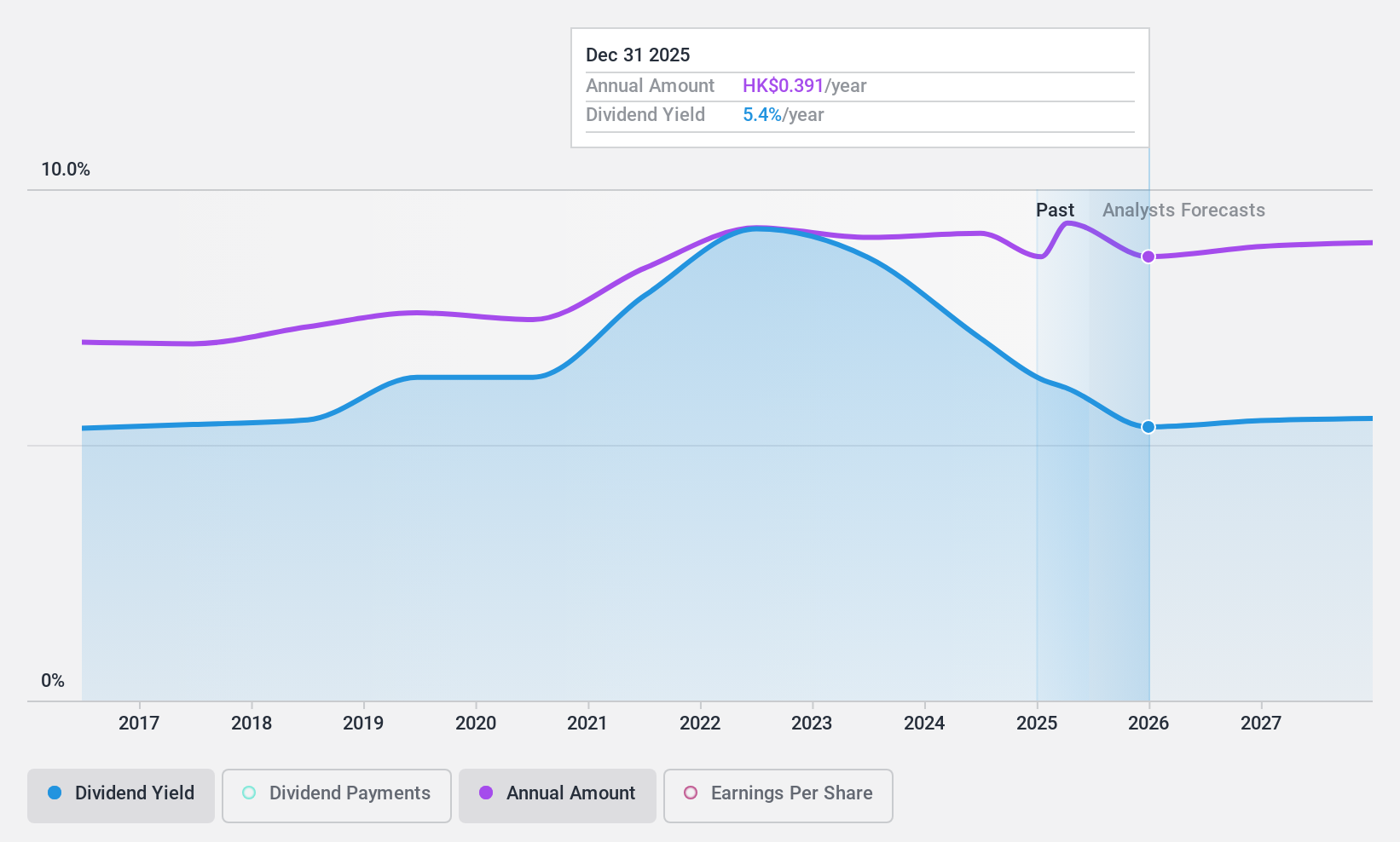Click the 5.4% dividend yield value
Screen dimensions: 1400x842
click(761, 115)
